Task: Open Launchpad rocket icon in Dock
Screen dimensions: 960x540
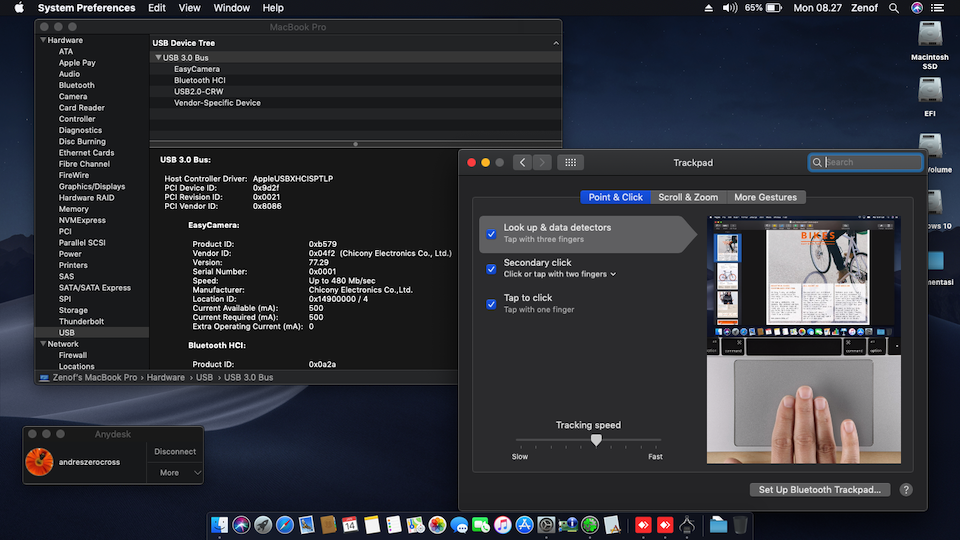Action: coord(263,525)
